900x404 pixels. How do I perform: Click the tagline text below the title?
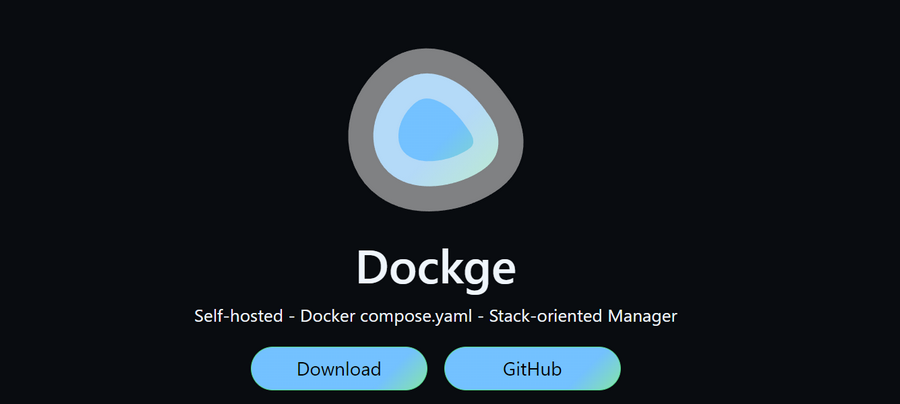[436, 316]
